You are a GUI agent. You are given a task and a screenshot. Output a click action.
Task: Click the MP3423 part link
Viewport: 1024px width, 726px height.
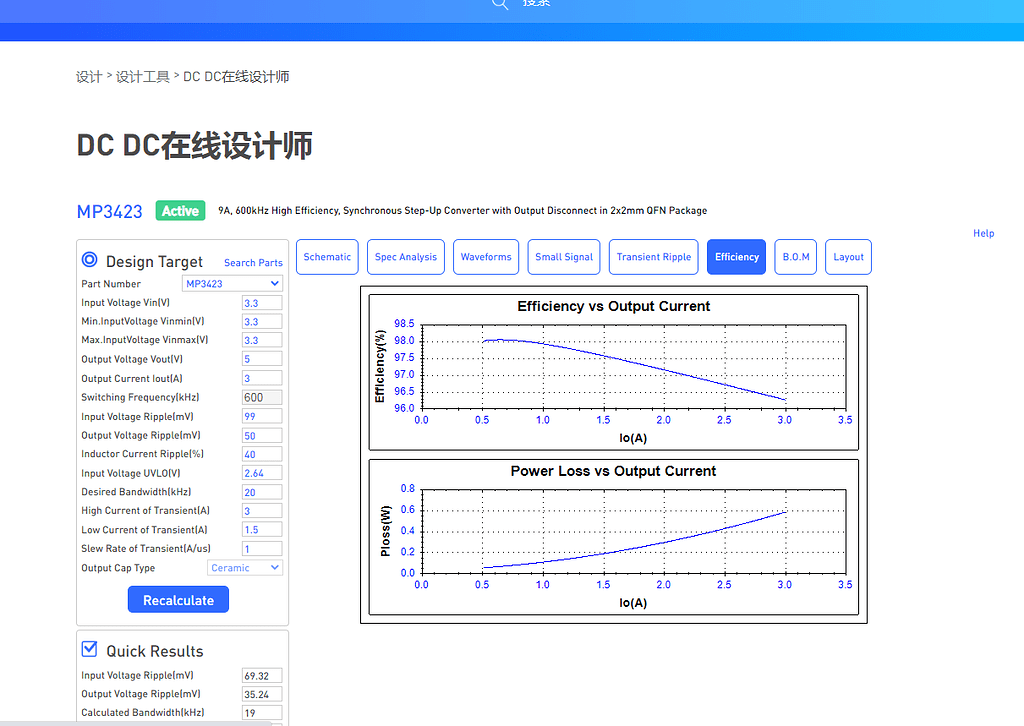pos(109,211)
